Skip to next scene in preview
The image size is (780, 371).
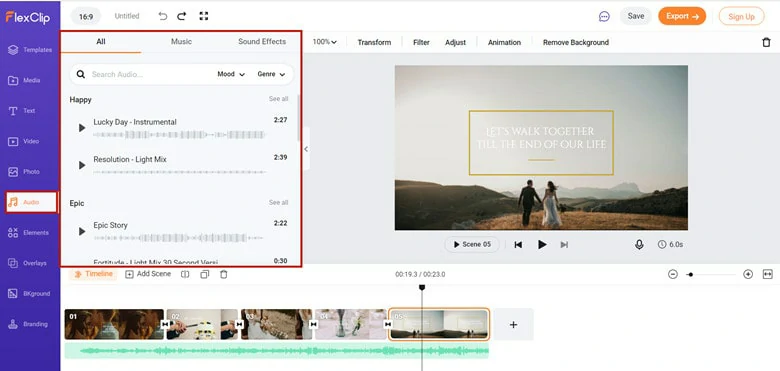coord(564,245)
